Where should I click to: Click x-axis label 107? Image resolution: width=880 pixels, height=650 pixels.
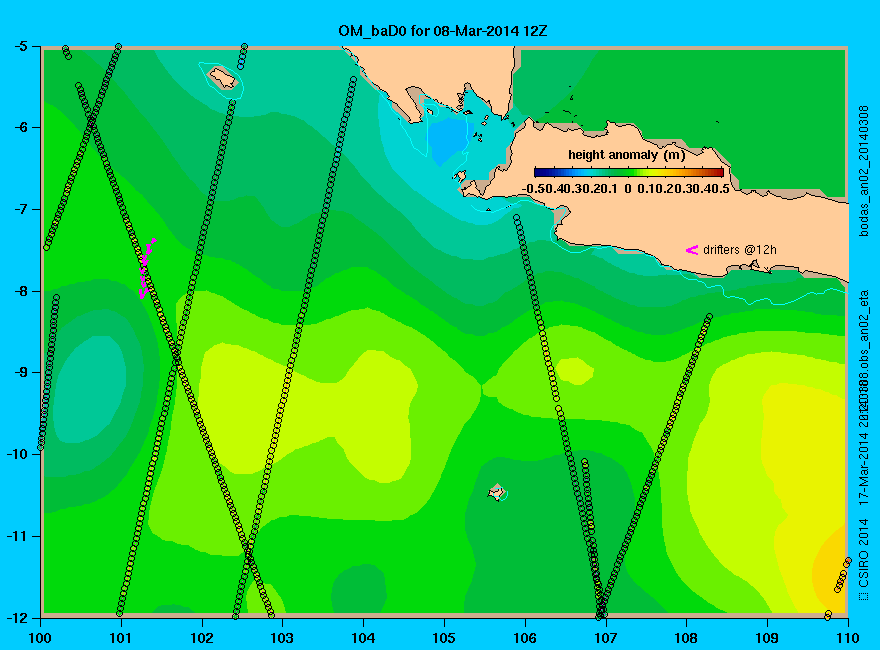click(606, 638)
